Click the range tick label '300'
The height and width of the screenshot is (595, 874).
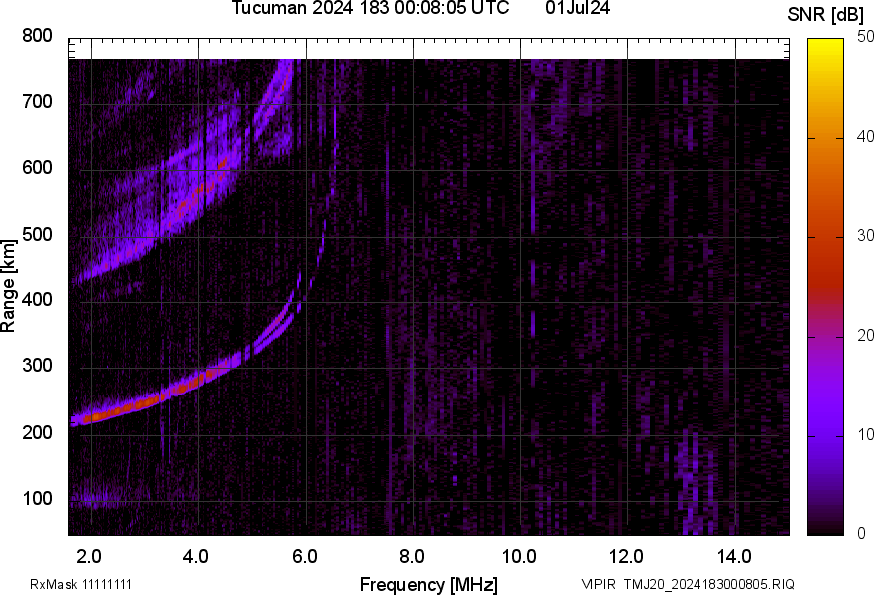click(37, 366)
